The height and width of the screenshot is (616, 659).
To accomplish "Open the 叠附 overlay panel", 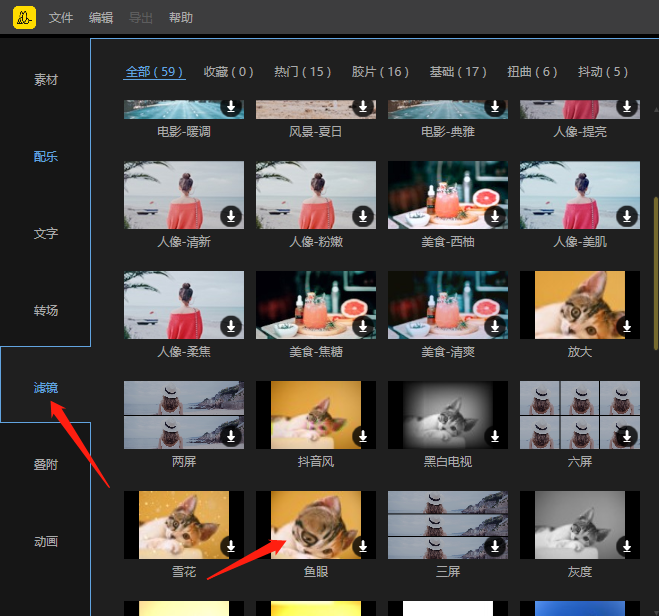I will [46, 464].
